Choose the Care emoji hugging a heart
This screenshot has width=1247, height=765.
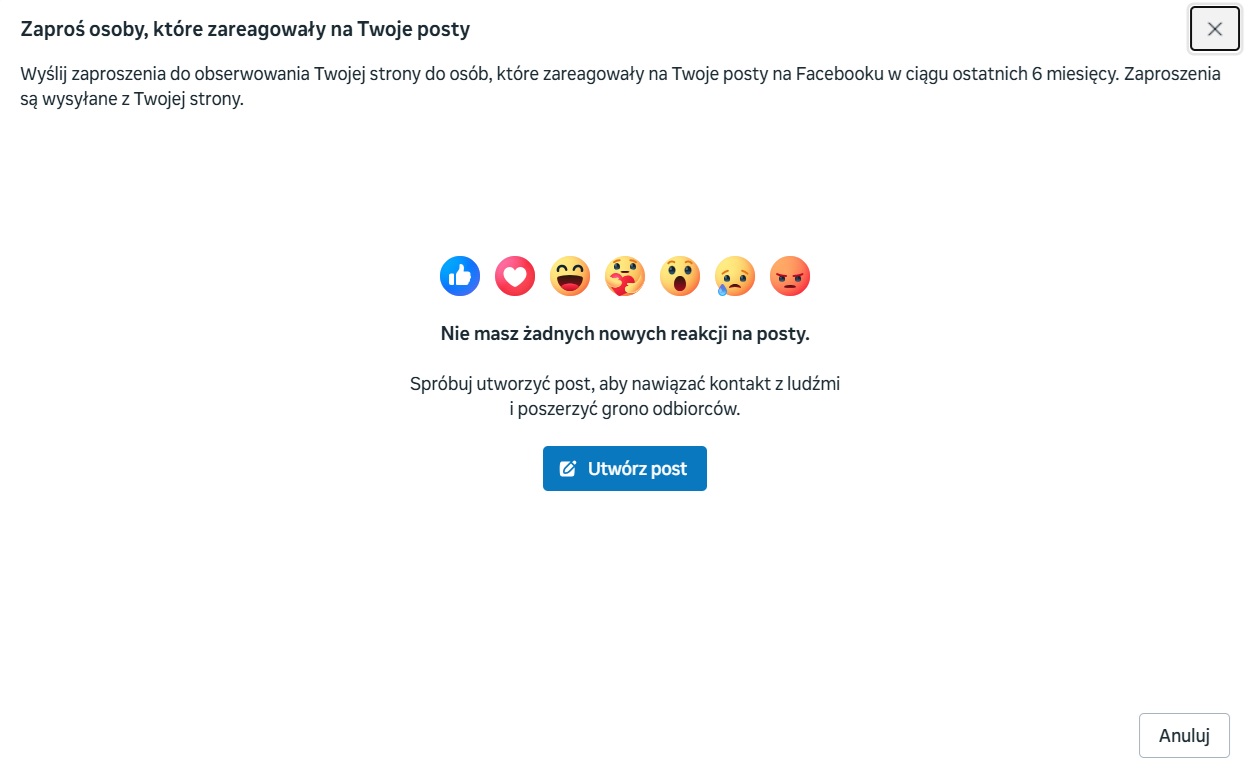[625, 276]
